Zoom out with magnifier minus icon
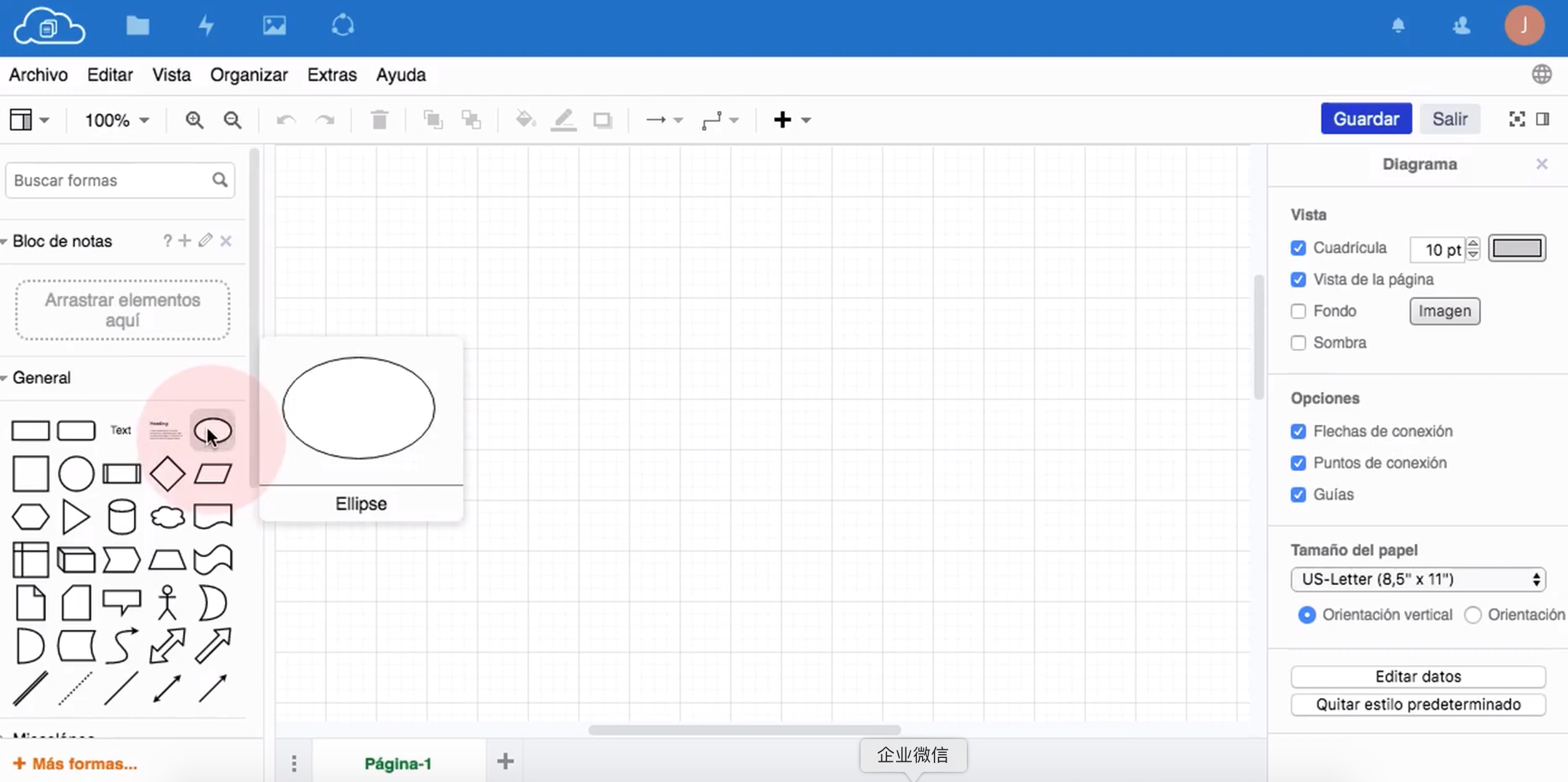 (233, 120)
